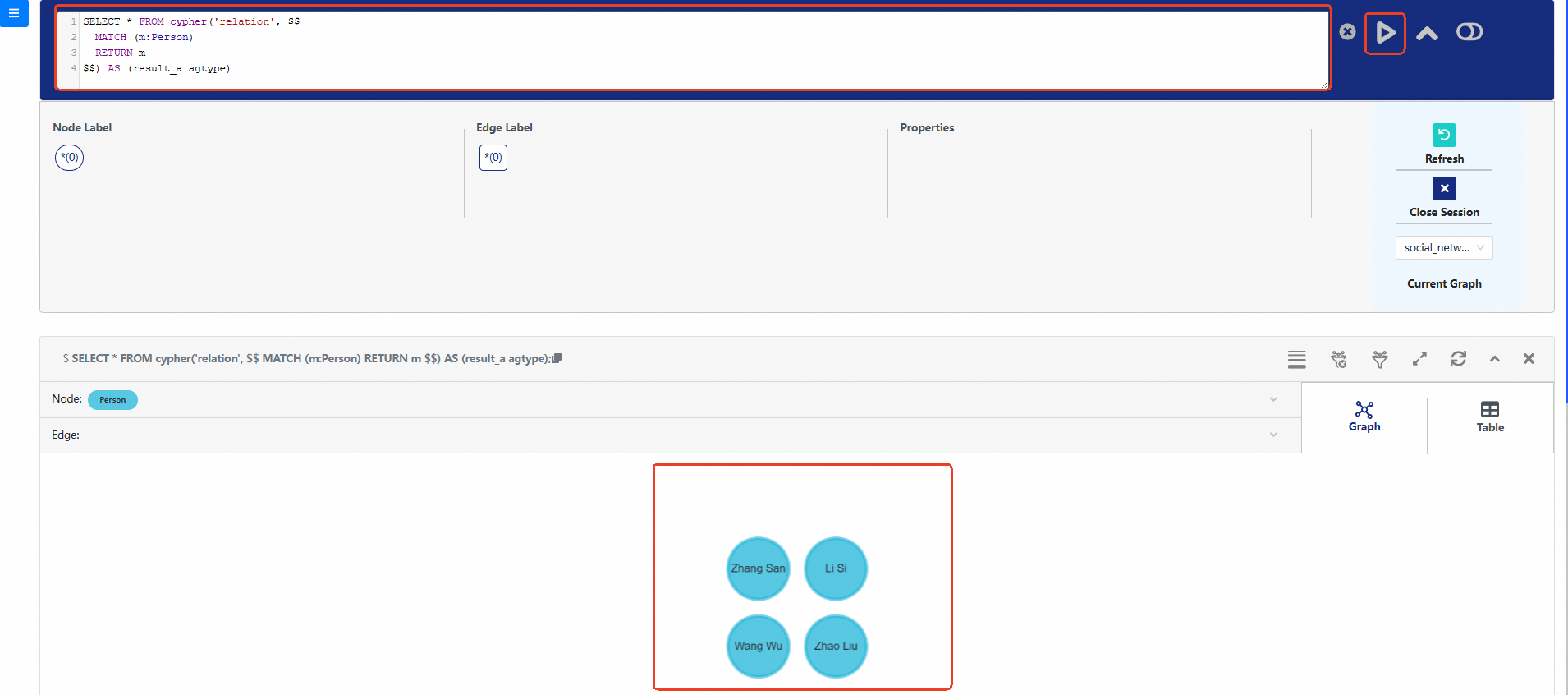This screenshot has width=1568, height=695.
Task: Expand result frame to fullscreen
Action: (x=1419, y=359)
